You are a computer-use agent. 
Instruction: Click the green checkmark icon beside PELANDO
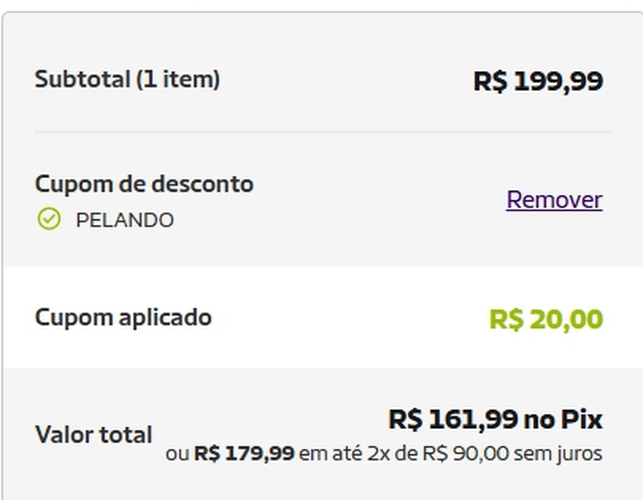click(x=48, y=219)
